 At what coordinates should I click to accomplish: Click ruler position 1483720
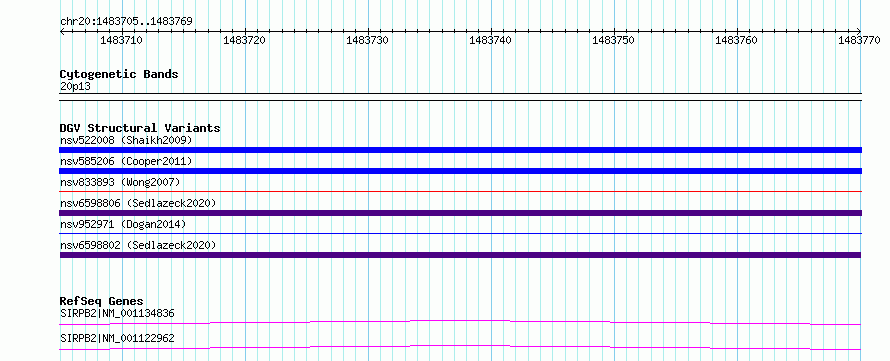pos(245,40)
